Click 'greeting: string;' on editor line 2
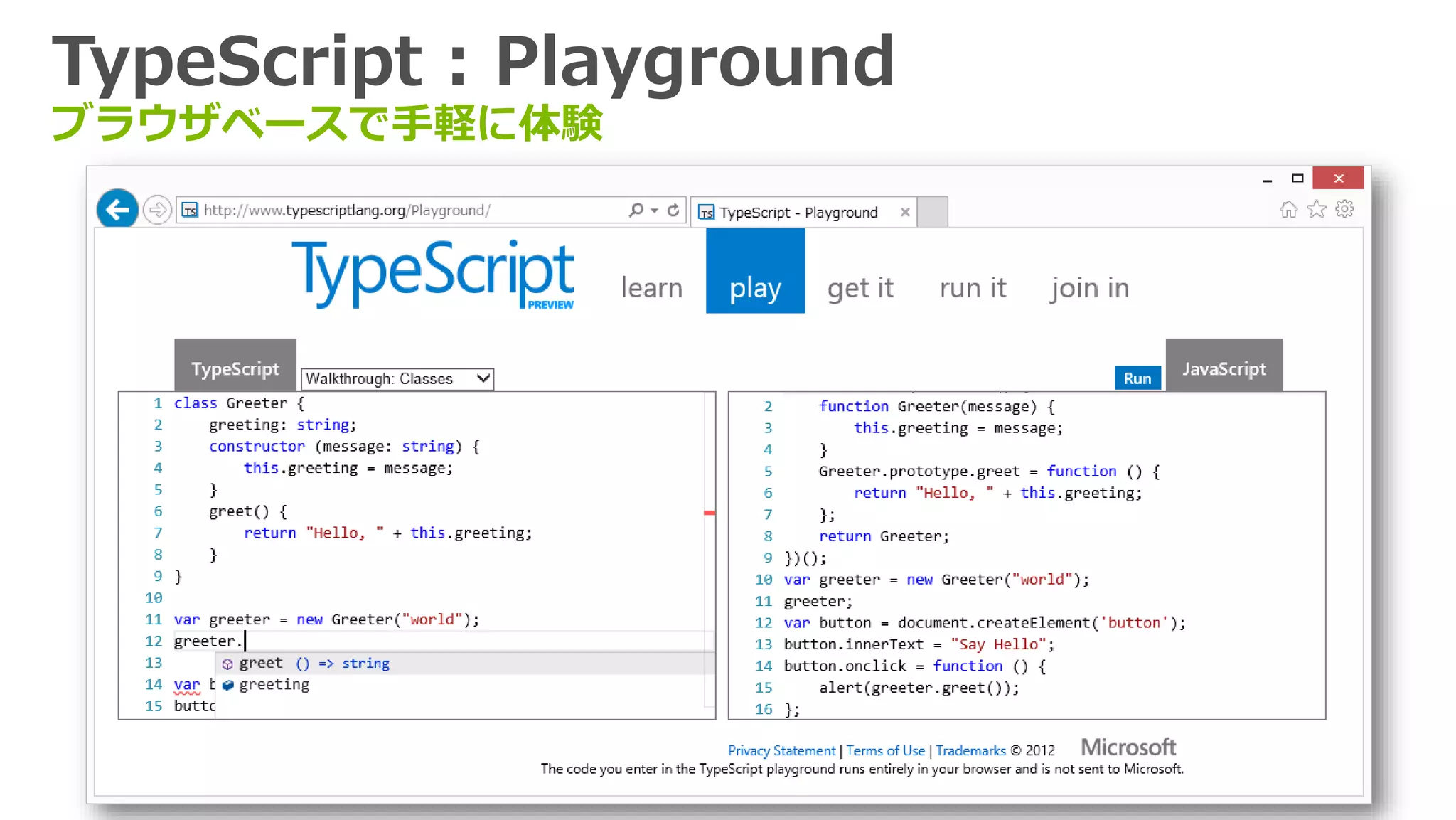 coord(283,425)
